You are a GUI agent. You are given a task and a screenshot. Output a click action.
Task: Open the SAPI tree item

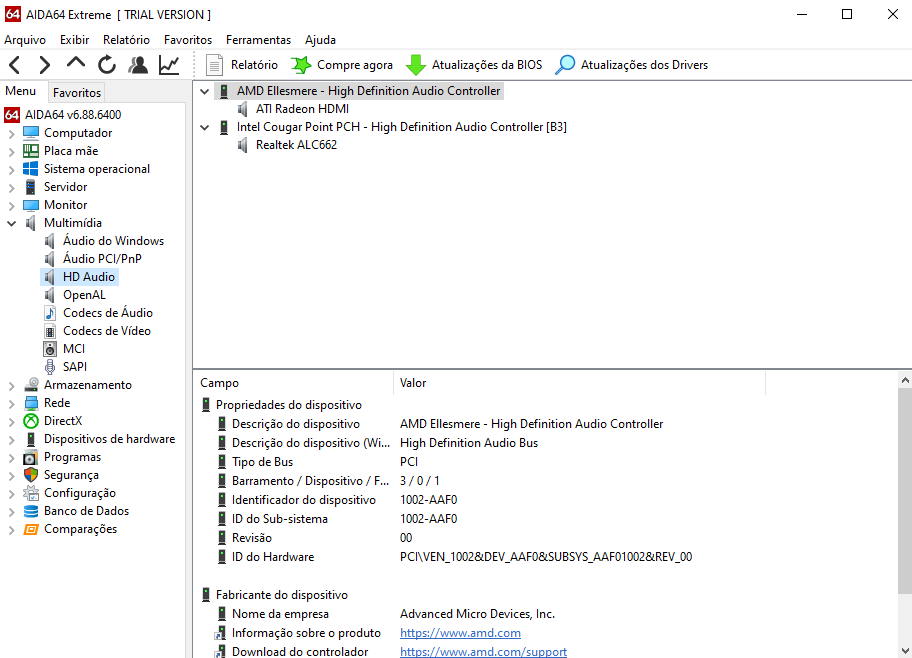[75, 367]
